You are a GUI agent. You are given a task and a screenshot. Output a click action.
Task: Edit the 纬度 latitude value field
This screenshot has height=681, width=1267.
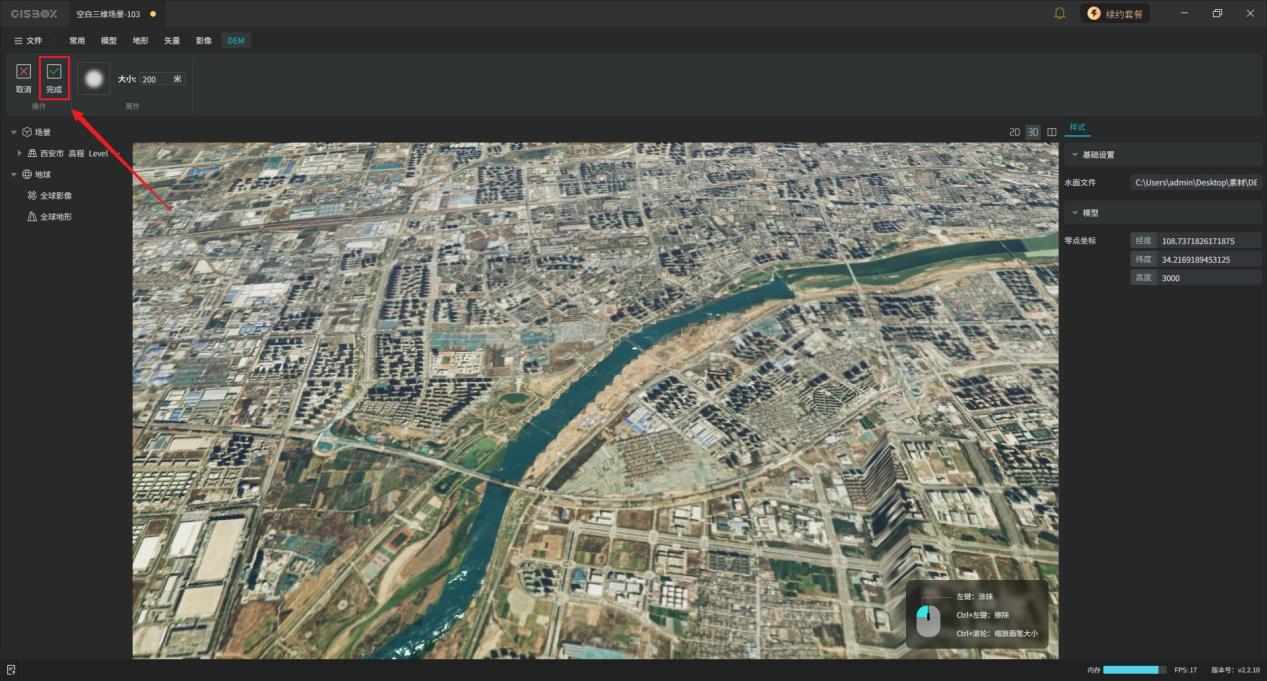(1209, 259)
